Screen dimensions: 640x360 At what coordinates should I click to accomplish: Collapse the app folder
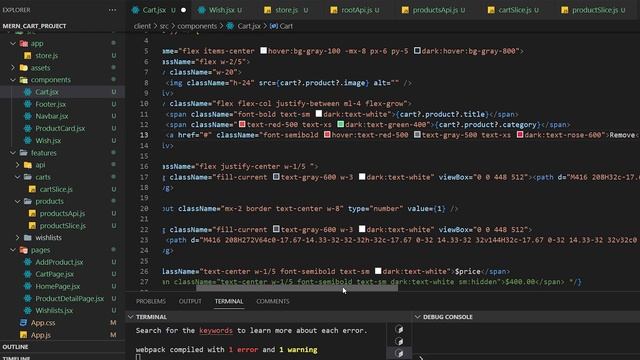point(13,43)
